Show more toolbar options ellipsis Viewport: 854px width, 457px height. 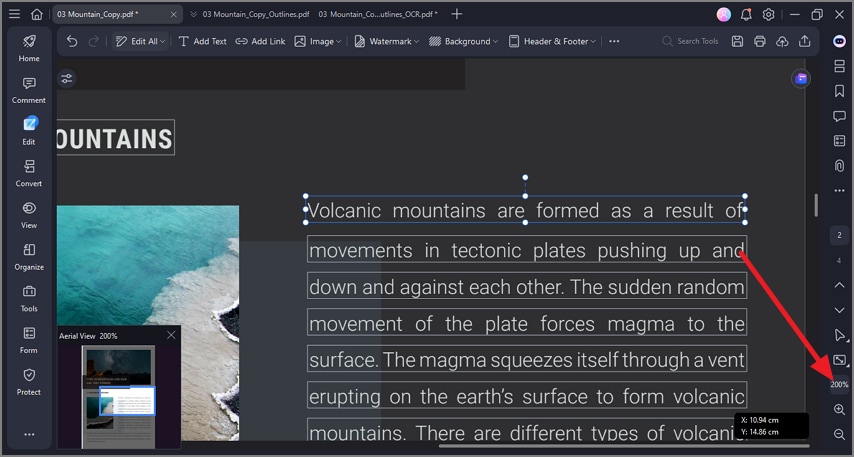614,41
